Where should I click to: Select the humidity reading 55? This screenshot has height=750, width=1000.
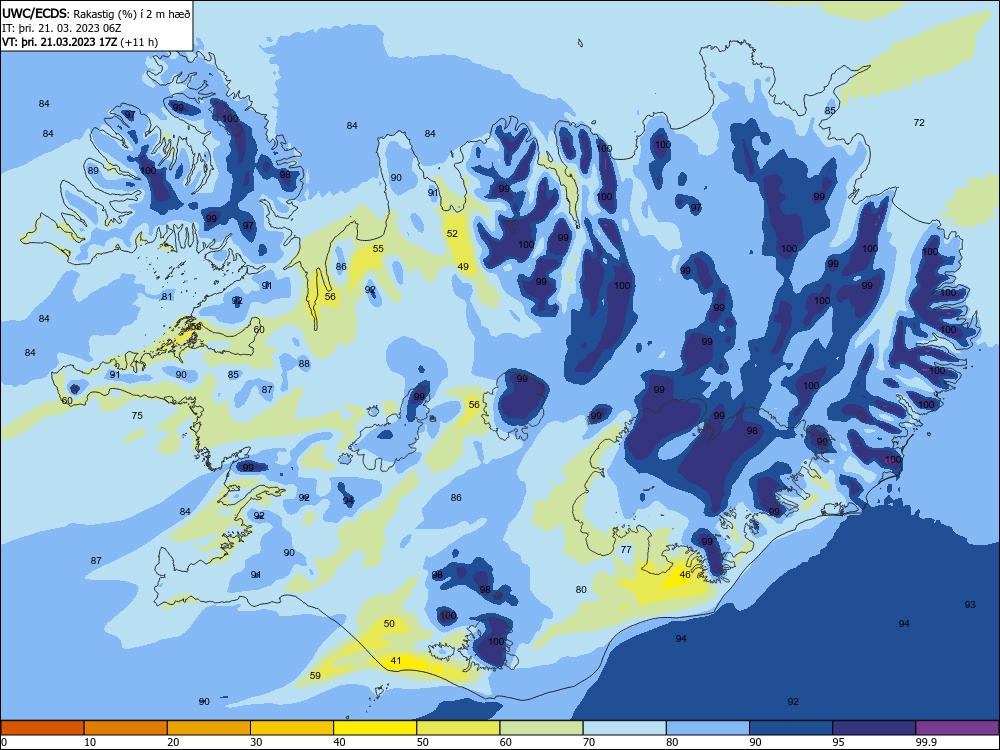click(378, 249)
